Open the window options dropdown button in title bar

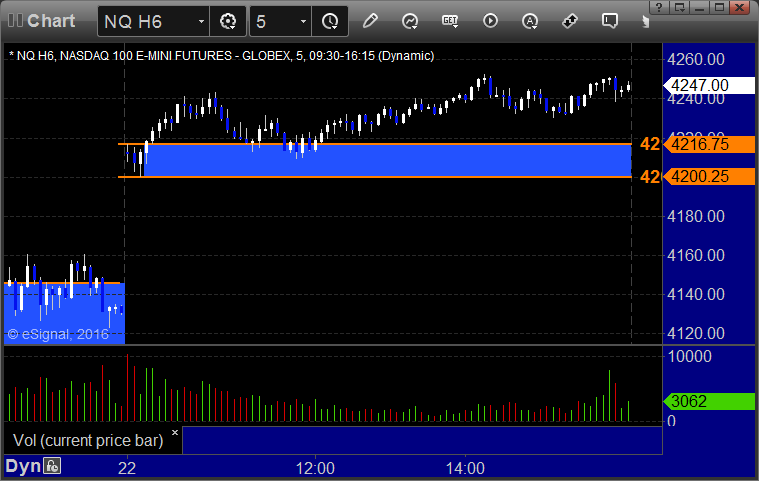pyautogui.click(x=680, y=7)
